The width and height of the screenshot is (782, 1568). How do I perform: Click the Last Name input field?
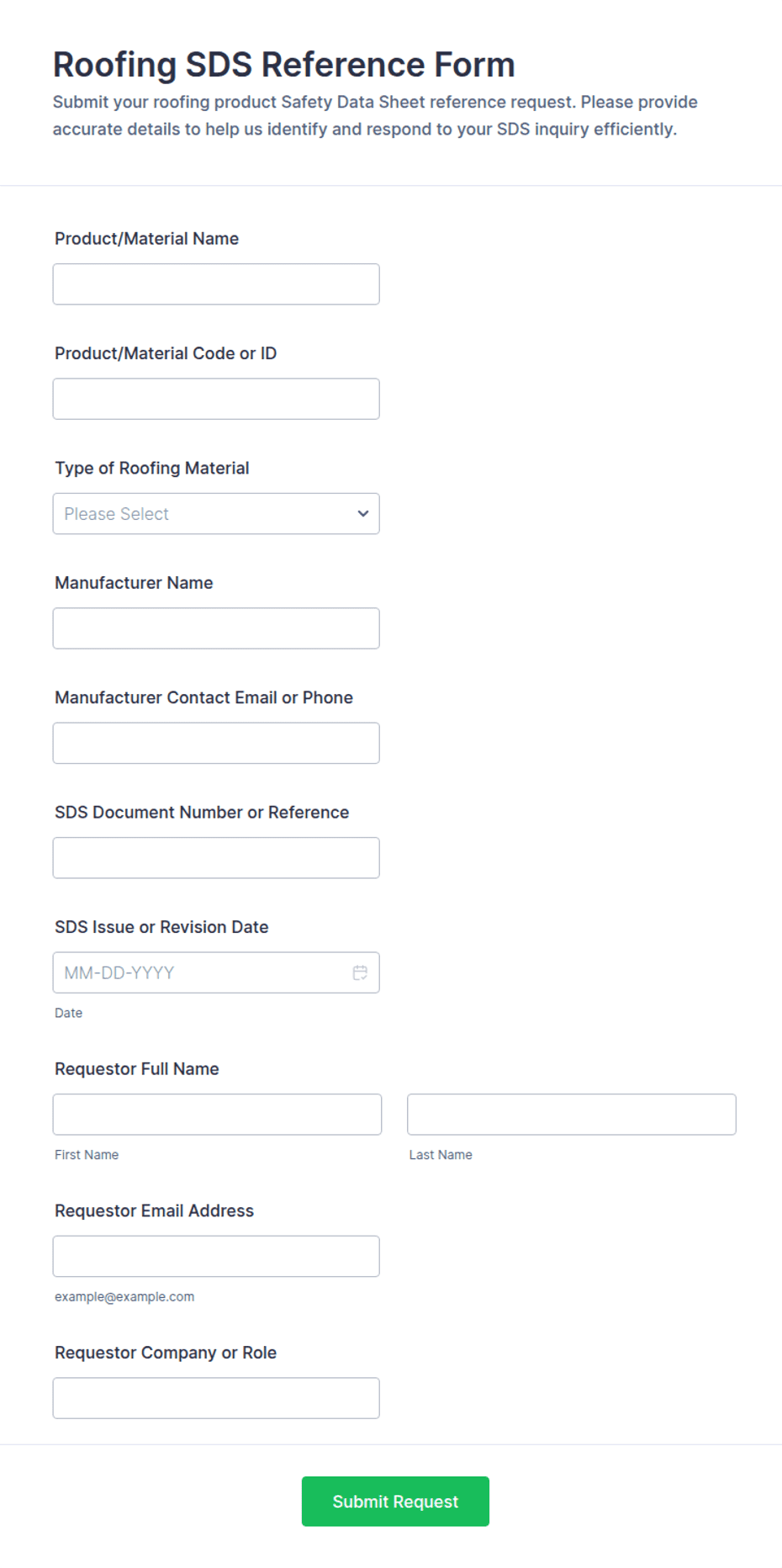(572, 1115)
